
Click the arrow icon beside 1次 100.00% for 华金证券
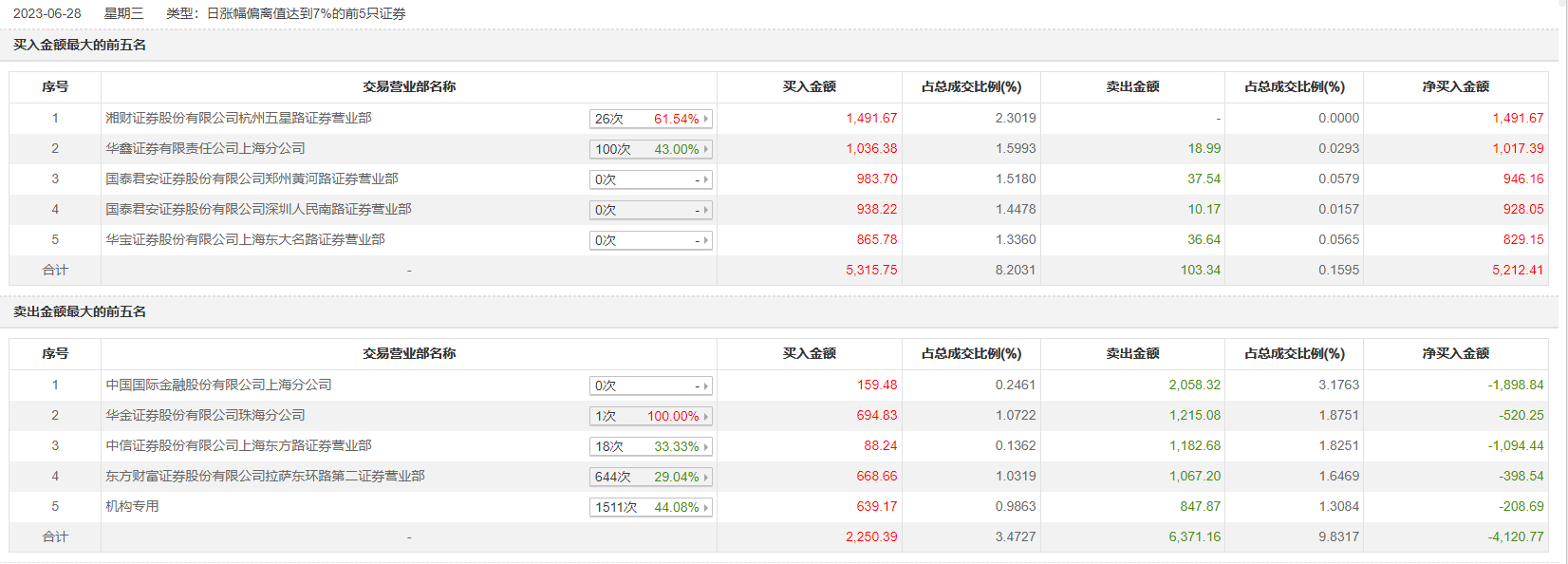coord(706,416)
